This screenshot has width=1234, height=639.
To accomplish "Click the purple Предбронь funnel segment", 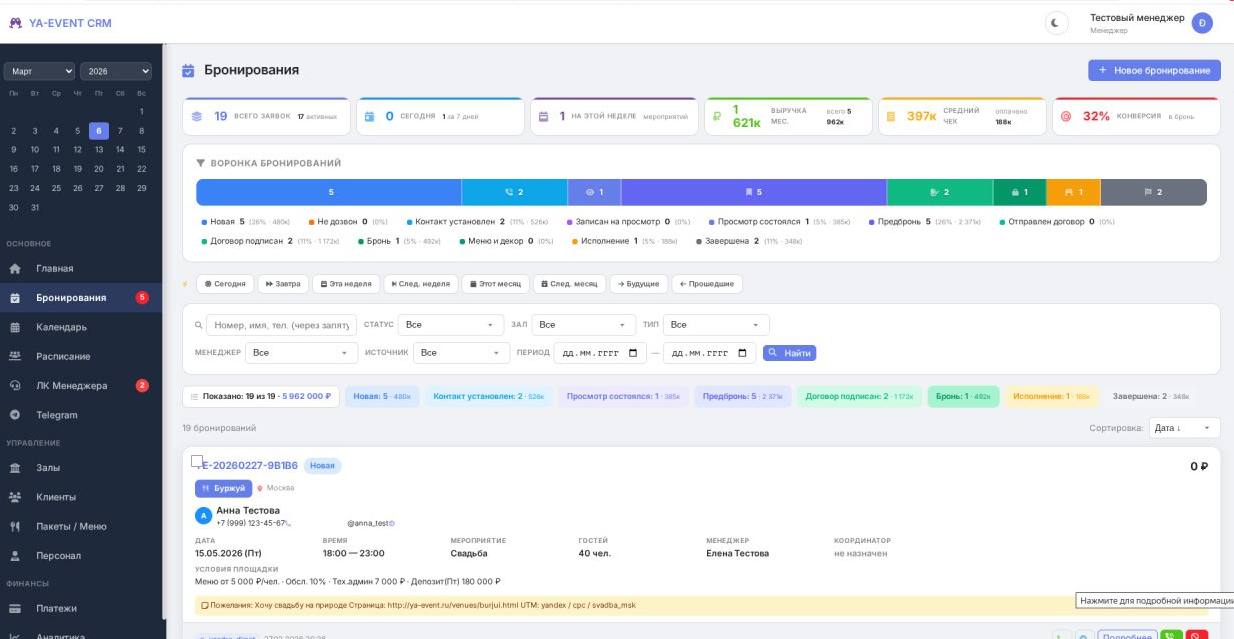I will 754,192.
